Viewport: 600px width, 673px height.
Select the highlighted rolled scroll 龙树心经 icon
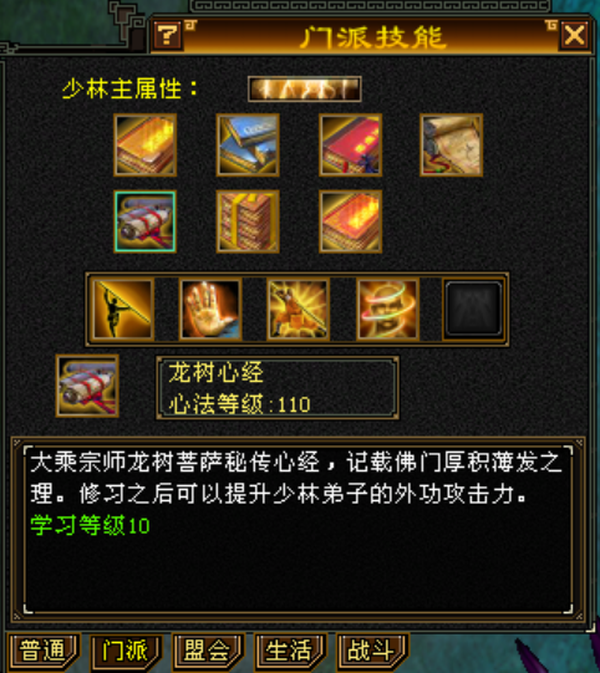click(x=145, y=221)
